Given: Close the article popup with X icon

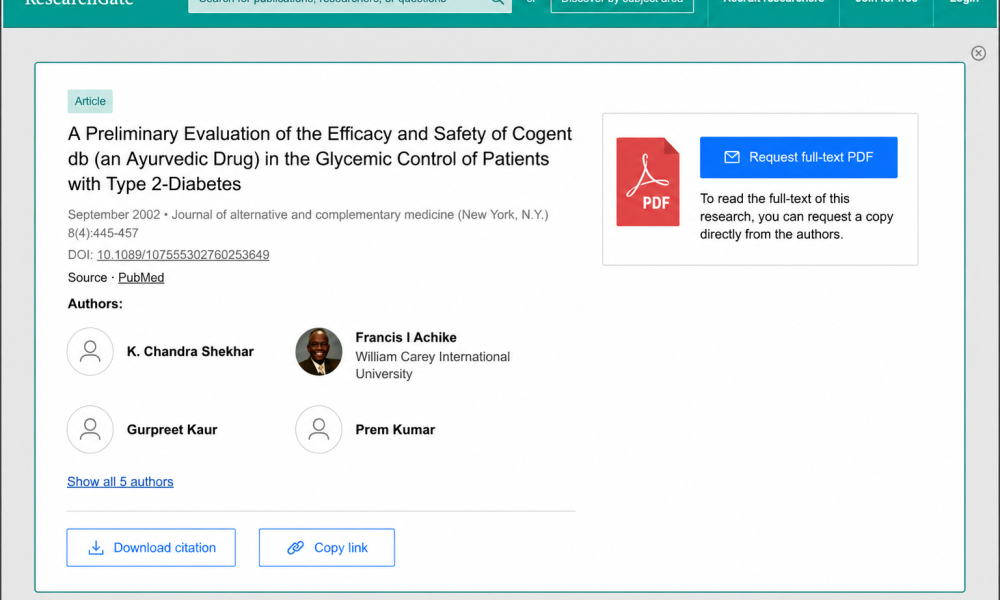Looking at the screenshot, I should click(x=978, y=53).
